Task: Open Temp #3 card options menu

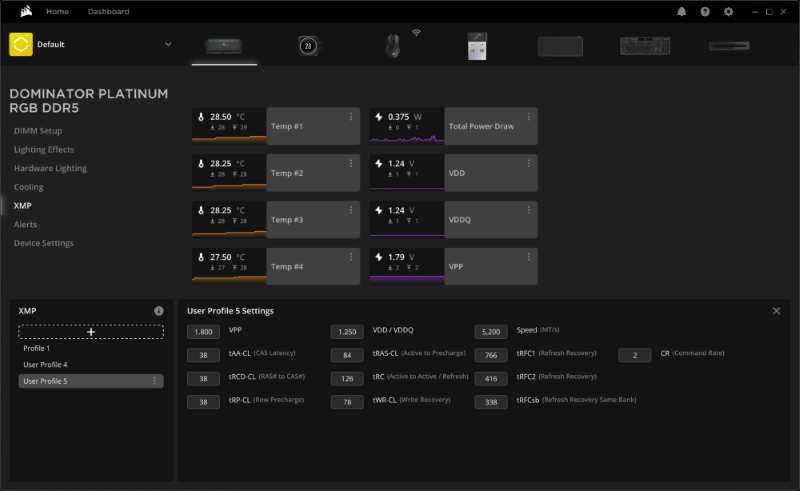Action: coord(351,210)
